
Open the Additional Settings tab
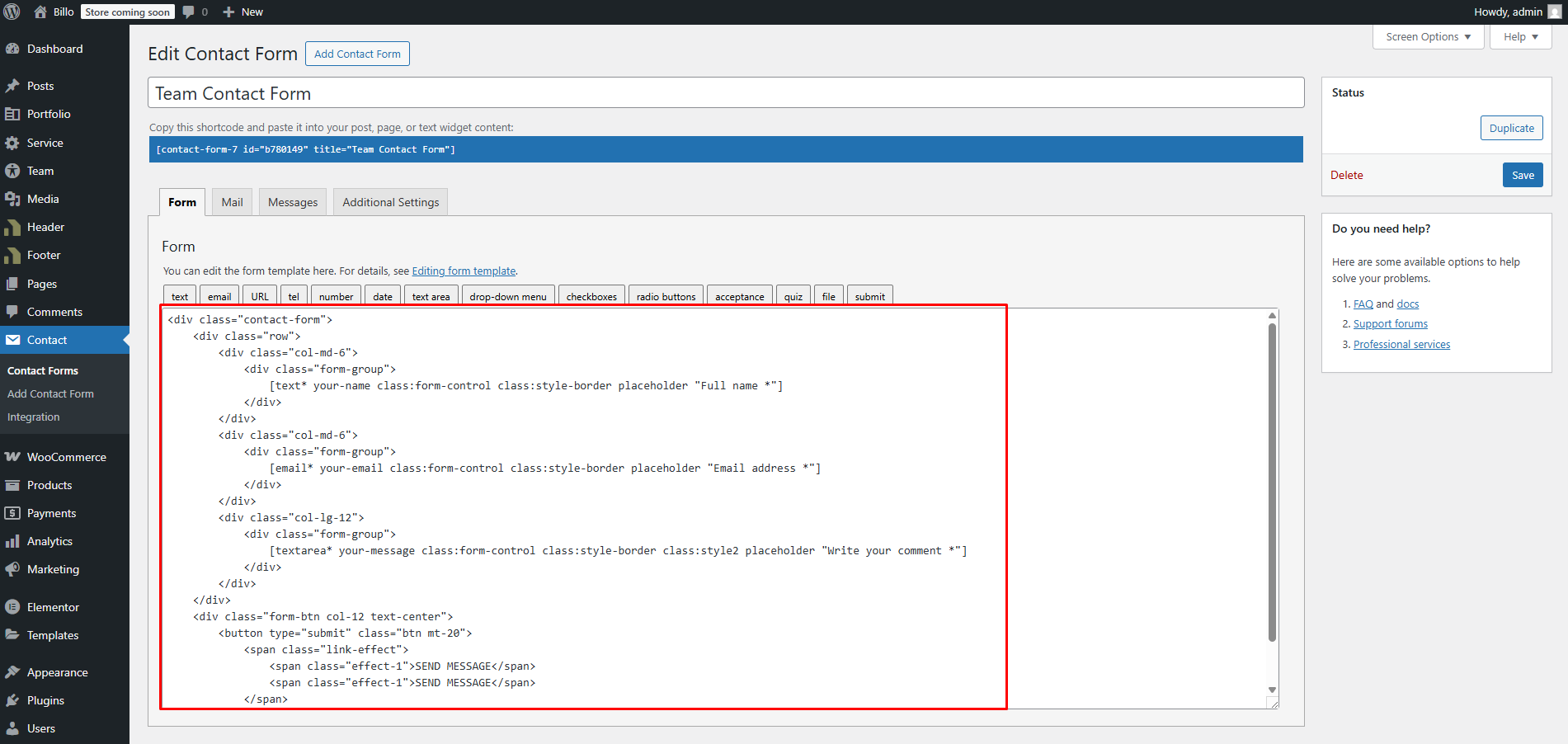point(390,202)
